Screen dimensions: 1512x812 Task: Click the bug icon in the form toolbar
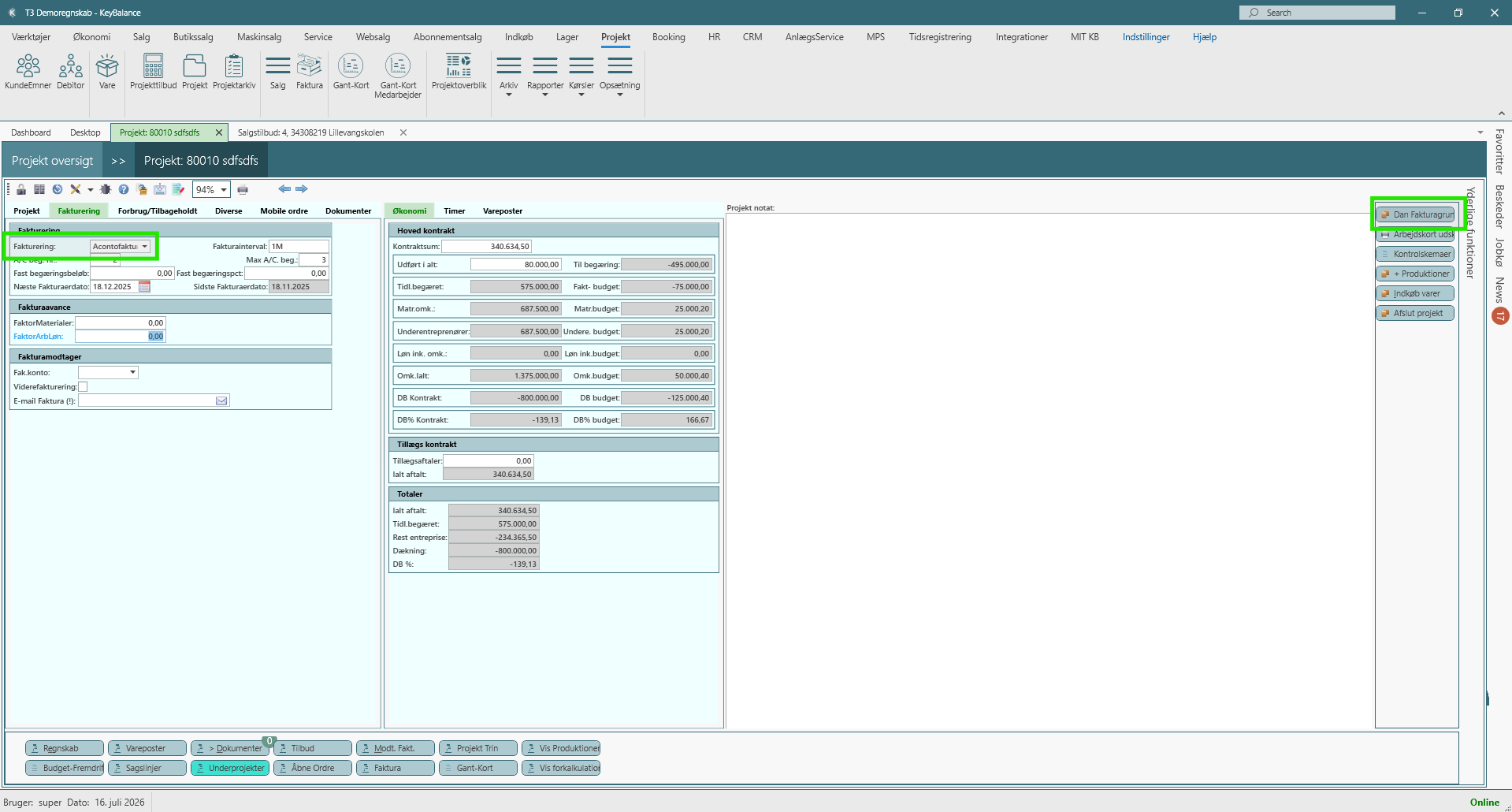[x=106, y=189]
